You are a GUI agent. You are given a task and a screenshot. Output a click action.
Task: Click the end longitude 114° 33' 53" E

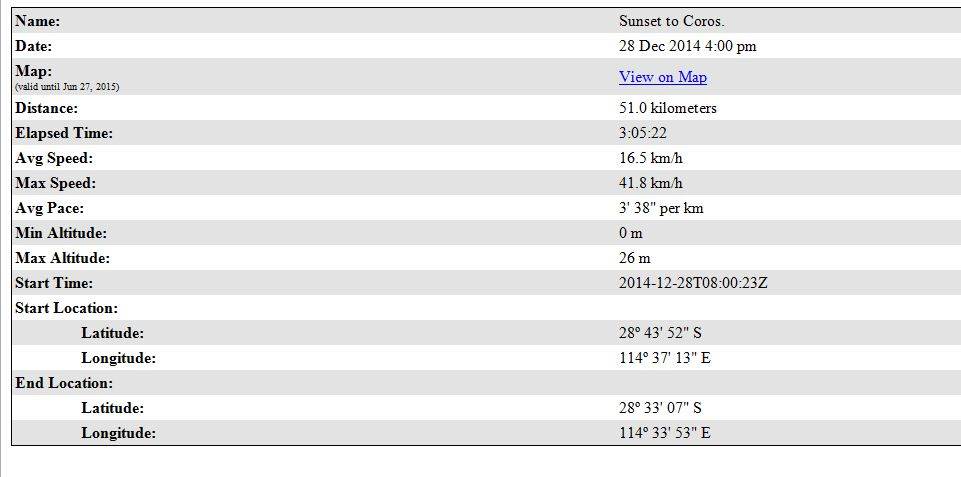pos(664,433)
